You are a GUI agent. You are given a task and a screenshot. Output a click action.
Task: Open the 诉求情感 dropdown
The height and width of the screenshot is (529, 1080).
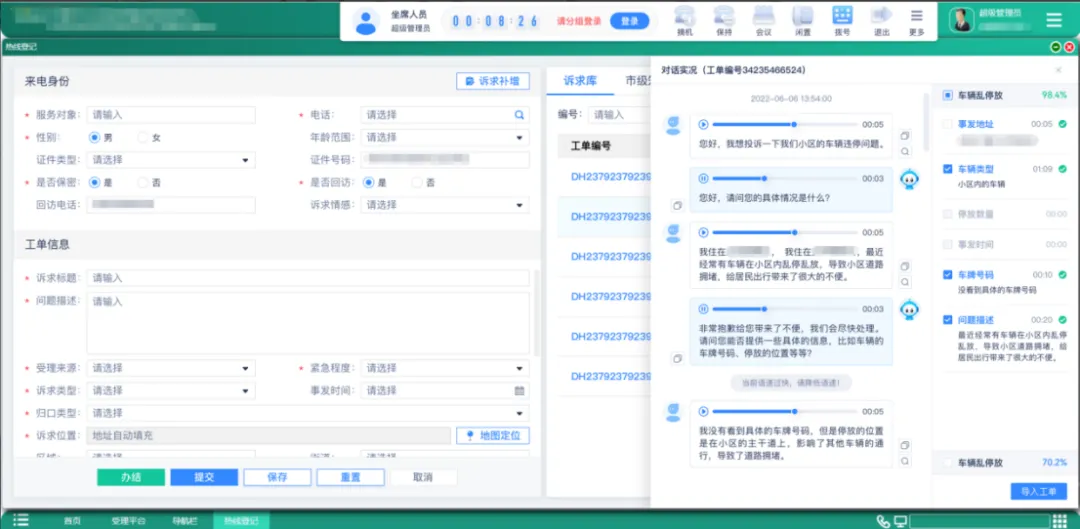click(444, 205)
